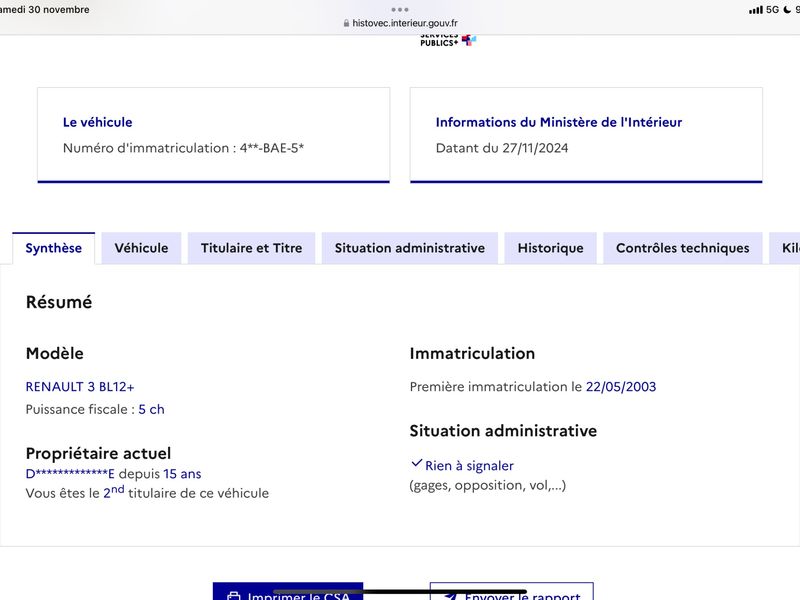
Task: Tap the cellular signal bars icon
Action: (756, 10)
